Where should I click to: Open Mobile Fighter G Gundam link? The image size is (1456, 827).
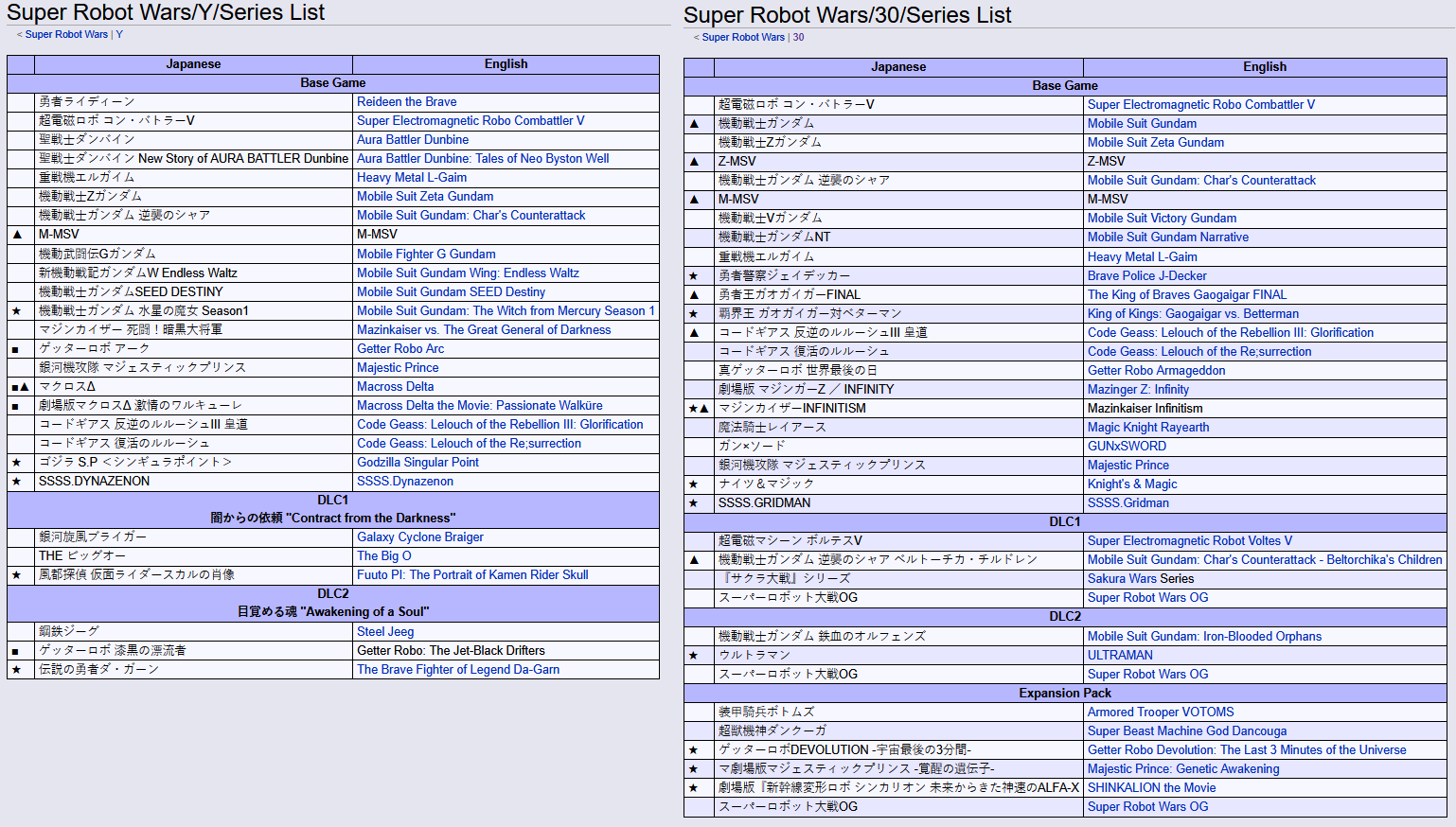coord(426,255)
